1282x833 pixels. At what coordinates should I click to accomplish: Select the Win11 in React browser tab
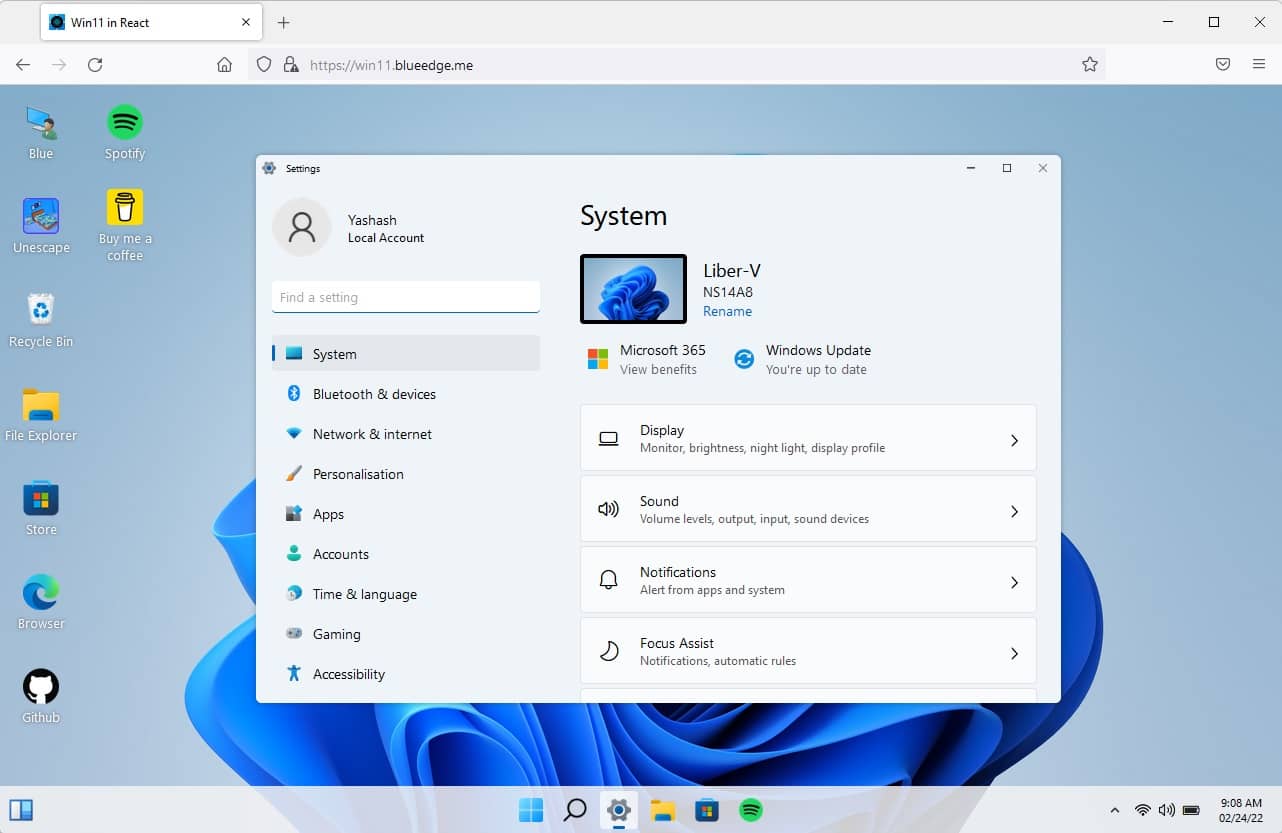150,22
